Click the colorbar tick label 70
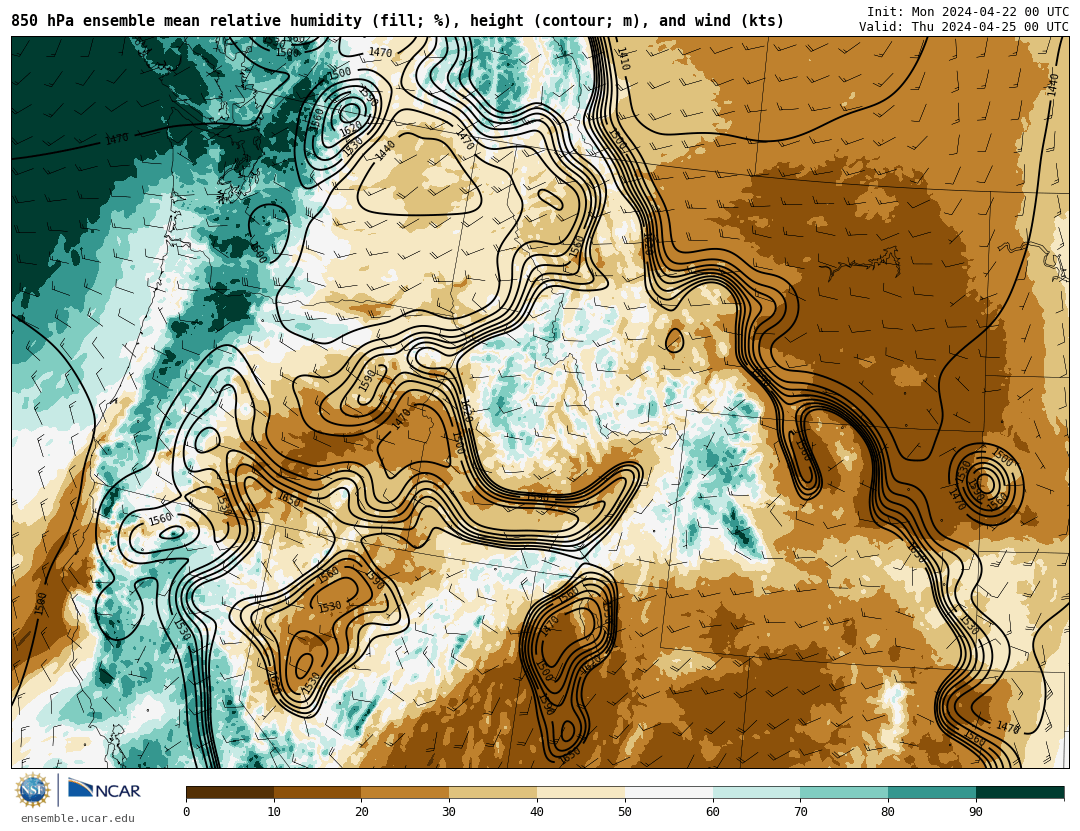 click(x=800, y=812)
